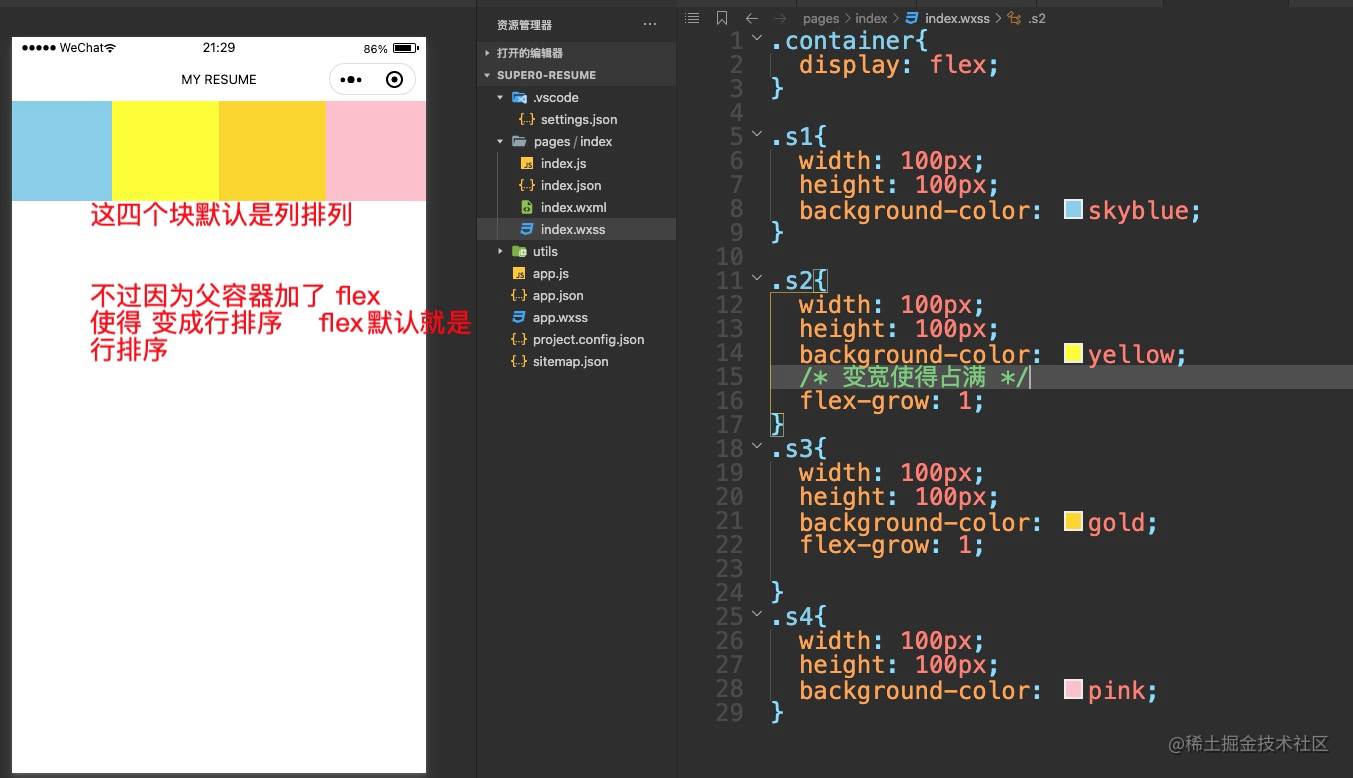
Task: Click the sitemap.json file icon
Action: pyautogui.click(x=518, y=361)
